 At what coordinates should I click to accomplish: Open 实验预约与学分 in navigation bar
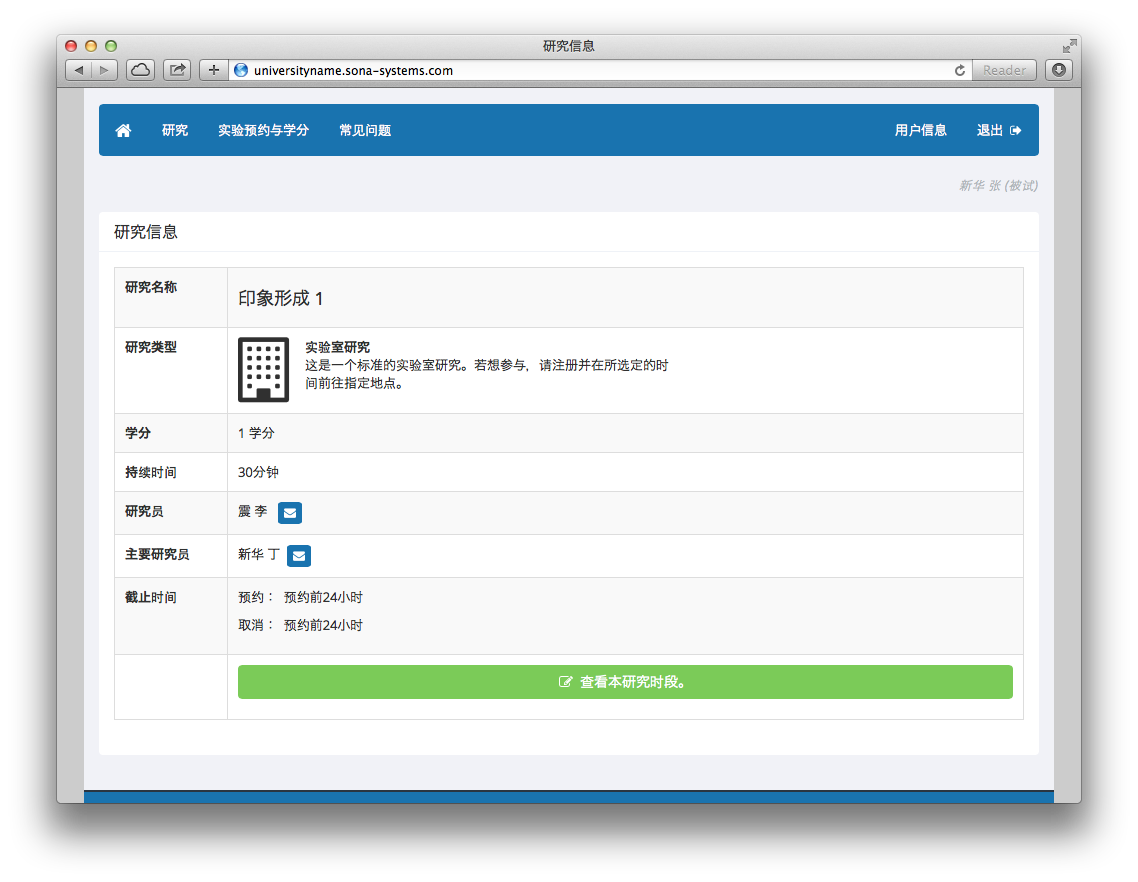[x=263, y=131]
